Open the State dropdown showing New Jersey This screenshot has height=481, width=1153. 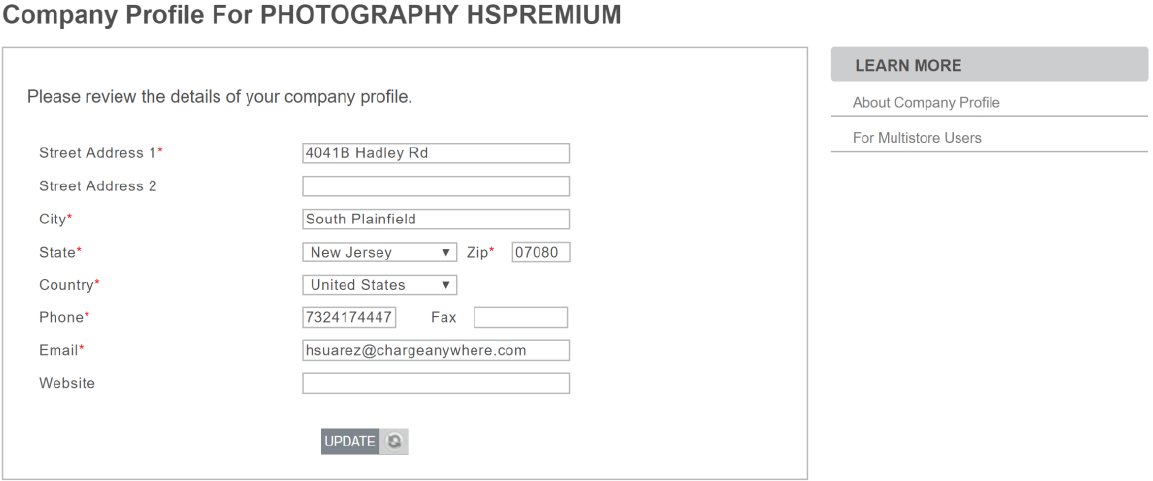pyautogui.click(x=380, y=253)
